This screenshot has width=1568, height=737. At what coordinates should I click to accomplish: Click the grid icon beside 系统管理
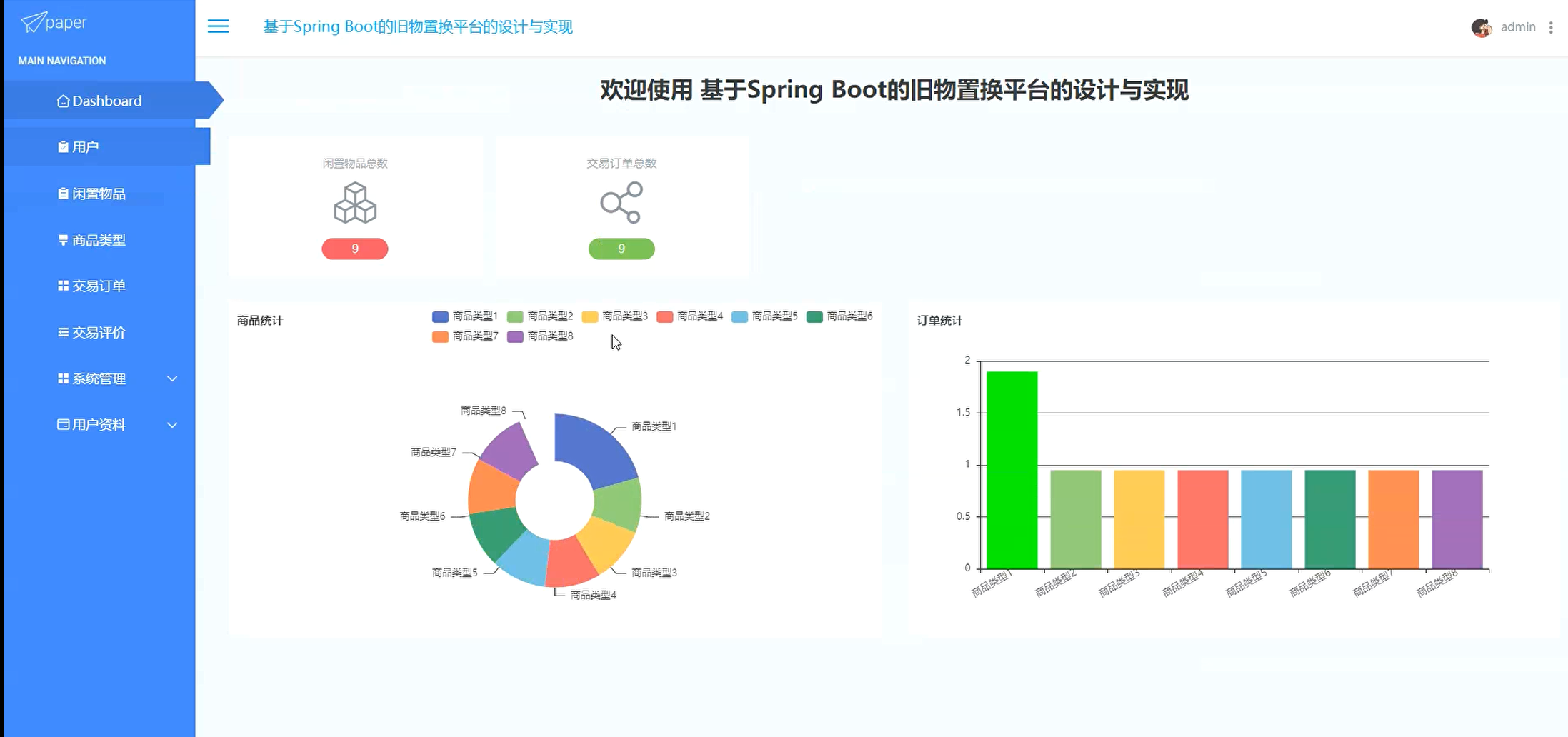click(63, 378)
